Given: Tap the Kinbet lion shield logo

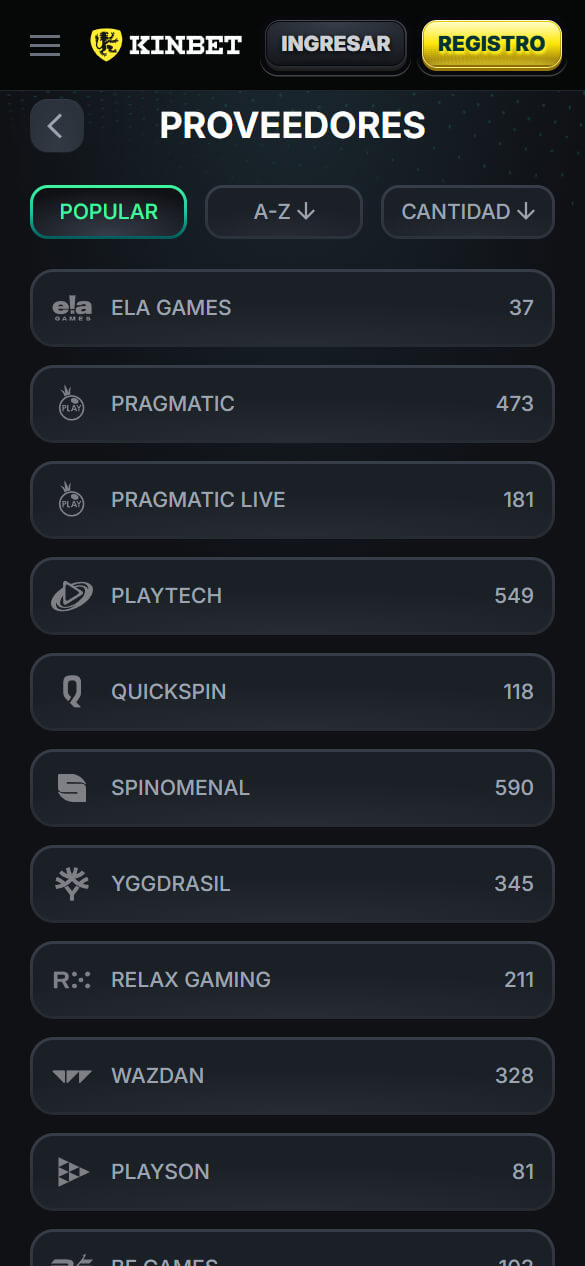Looking at the screenshot, I should point(105,44).
